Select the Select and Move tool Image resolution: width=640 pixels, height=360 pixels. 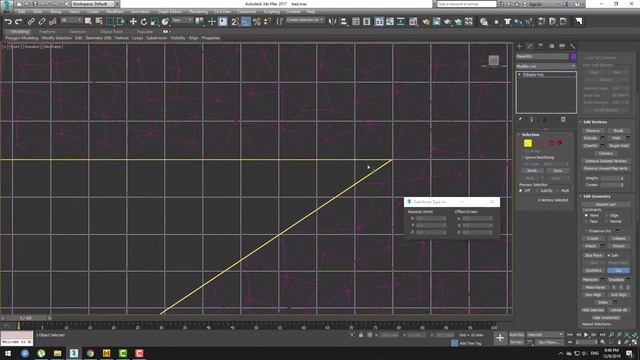(133, 21)
